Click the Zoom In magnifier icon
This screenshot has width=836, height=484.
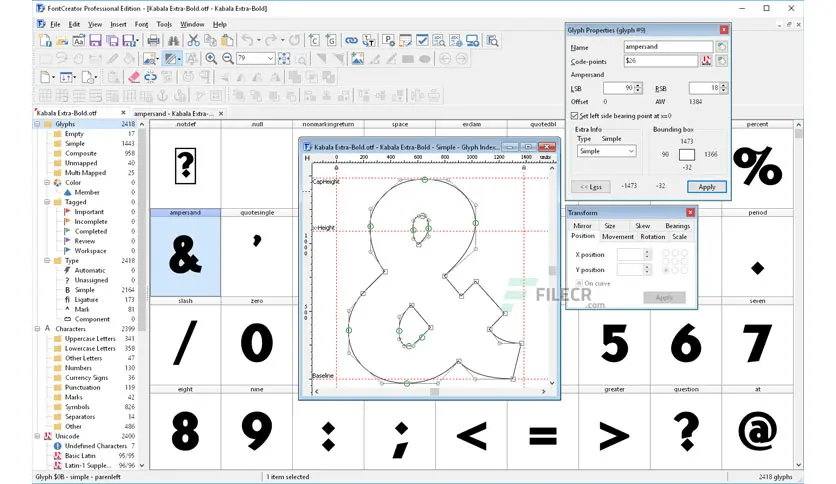coord(211,59)
